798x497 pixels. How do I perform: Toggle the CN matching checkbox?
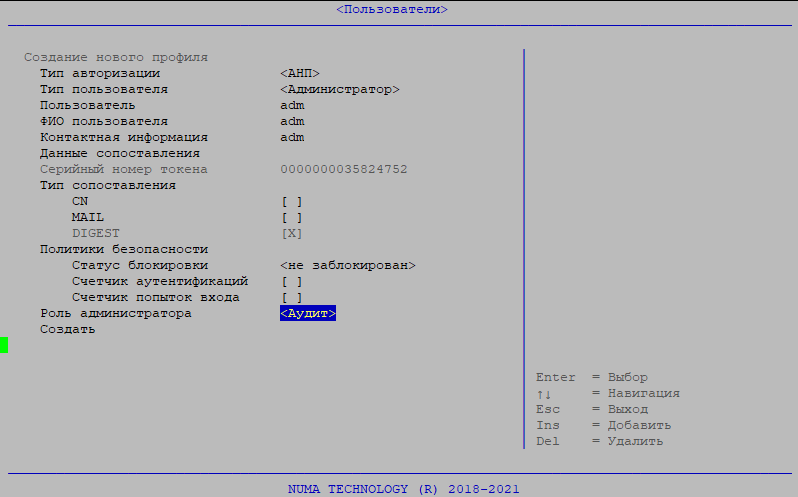291,201
